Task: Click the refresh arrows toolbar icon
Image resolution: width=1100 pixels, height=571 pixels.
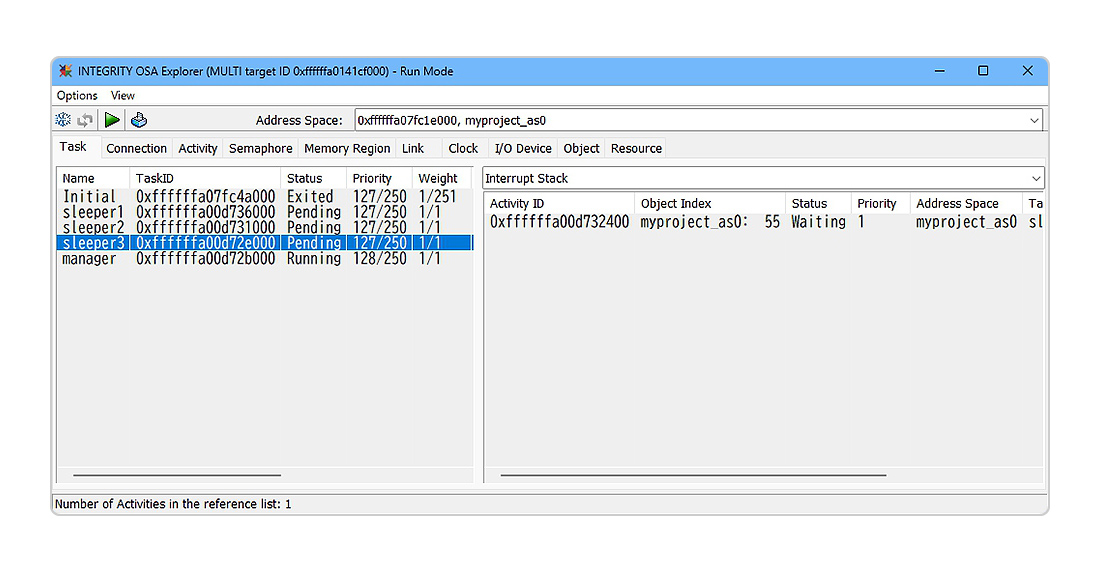Action: [85, 120]
